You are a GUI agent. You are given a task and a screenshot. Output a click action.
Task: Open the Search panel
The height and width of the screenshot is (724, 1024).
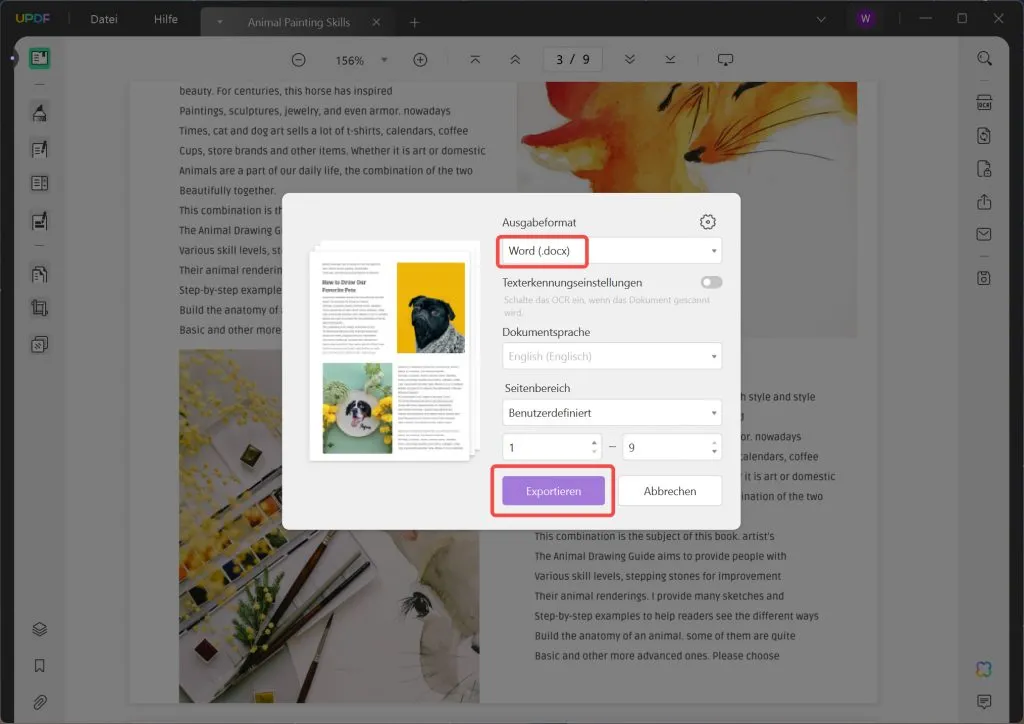tap(984, 58)
